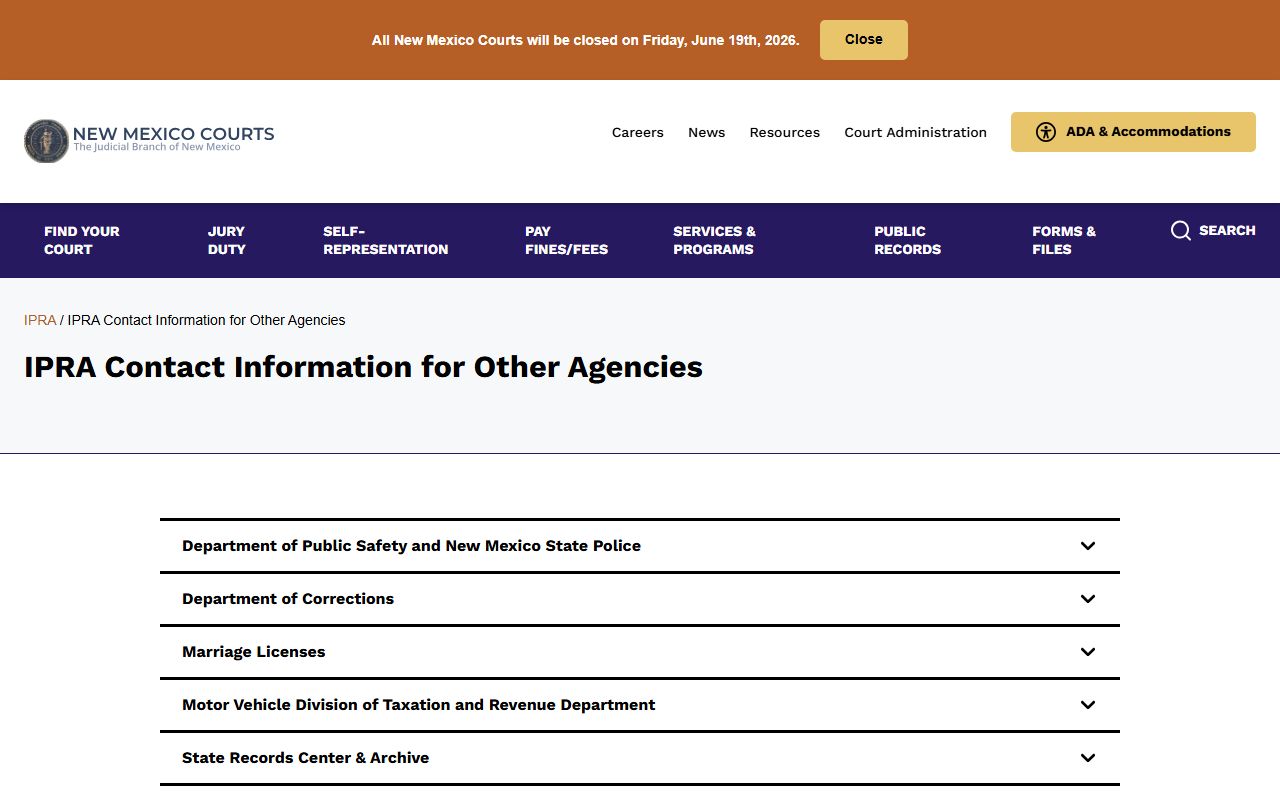Open the Services & Programs menu
Screen dimensions: 1280x800
(x=714, y=240)
